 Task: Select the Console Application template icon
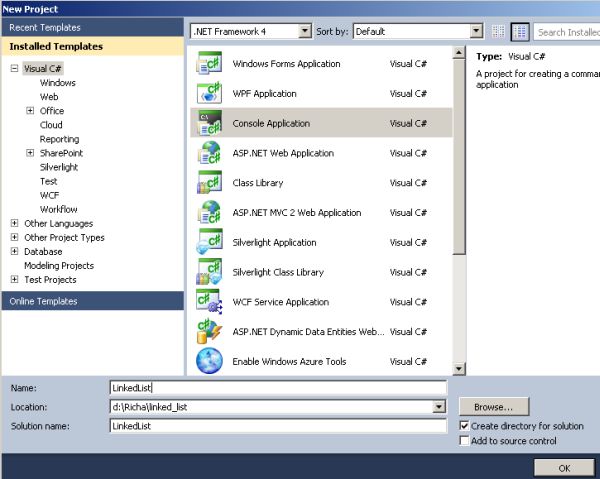(x=209, y=123)
